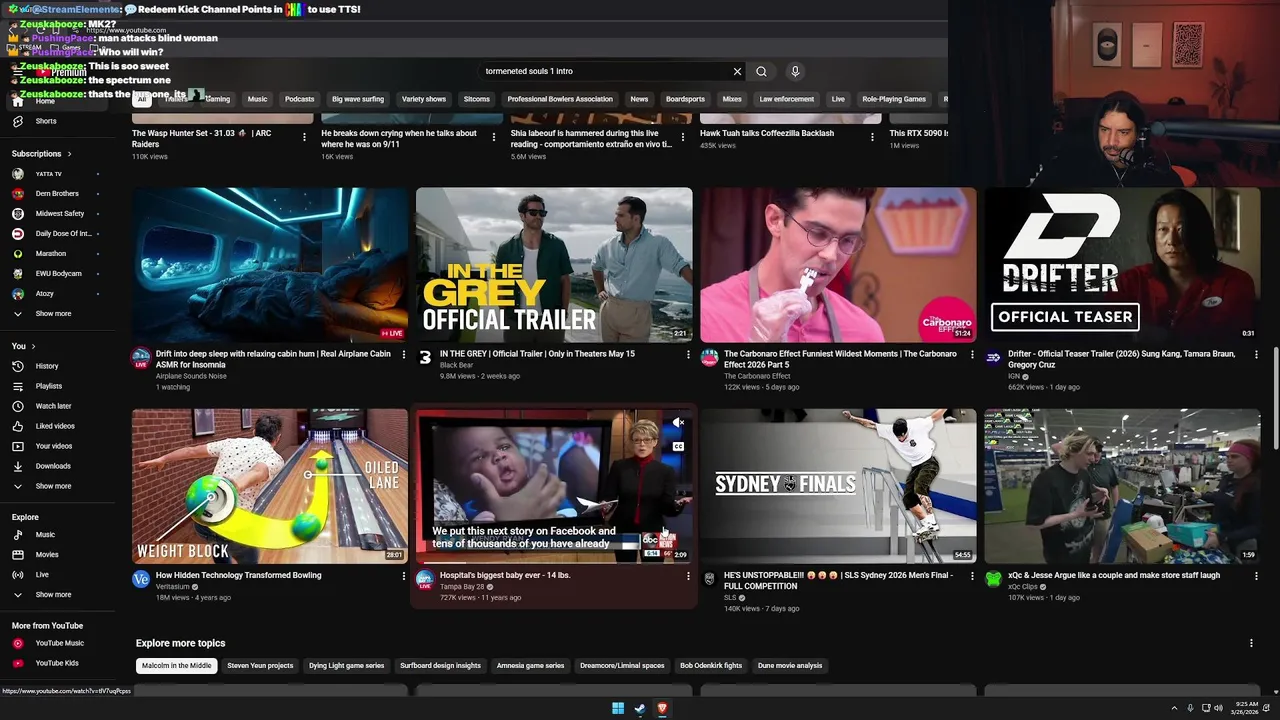Open Brave browser from the taskbar
Image resolution: width=1280 pixels, height=720 pixels.
[x=662, y=708]
